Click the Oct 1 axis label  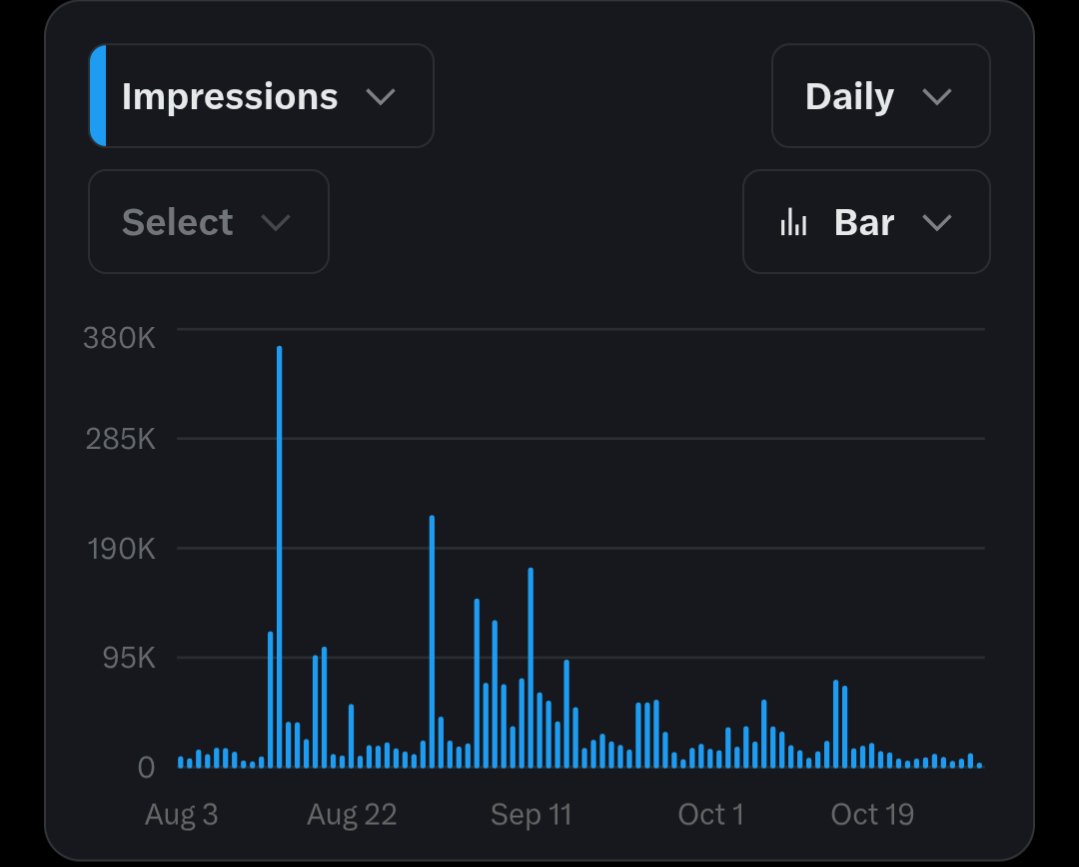[711, 815]
